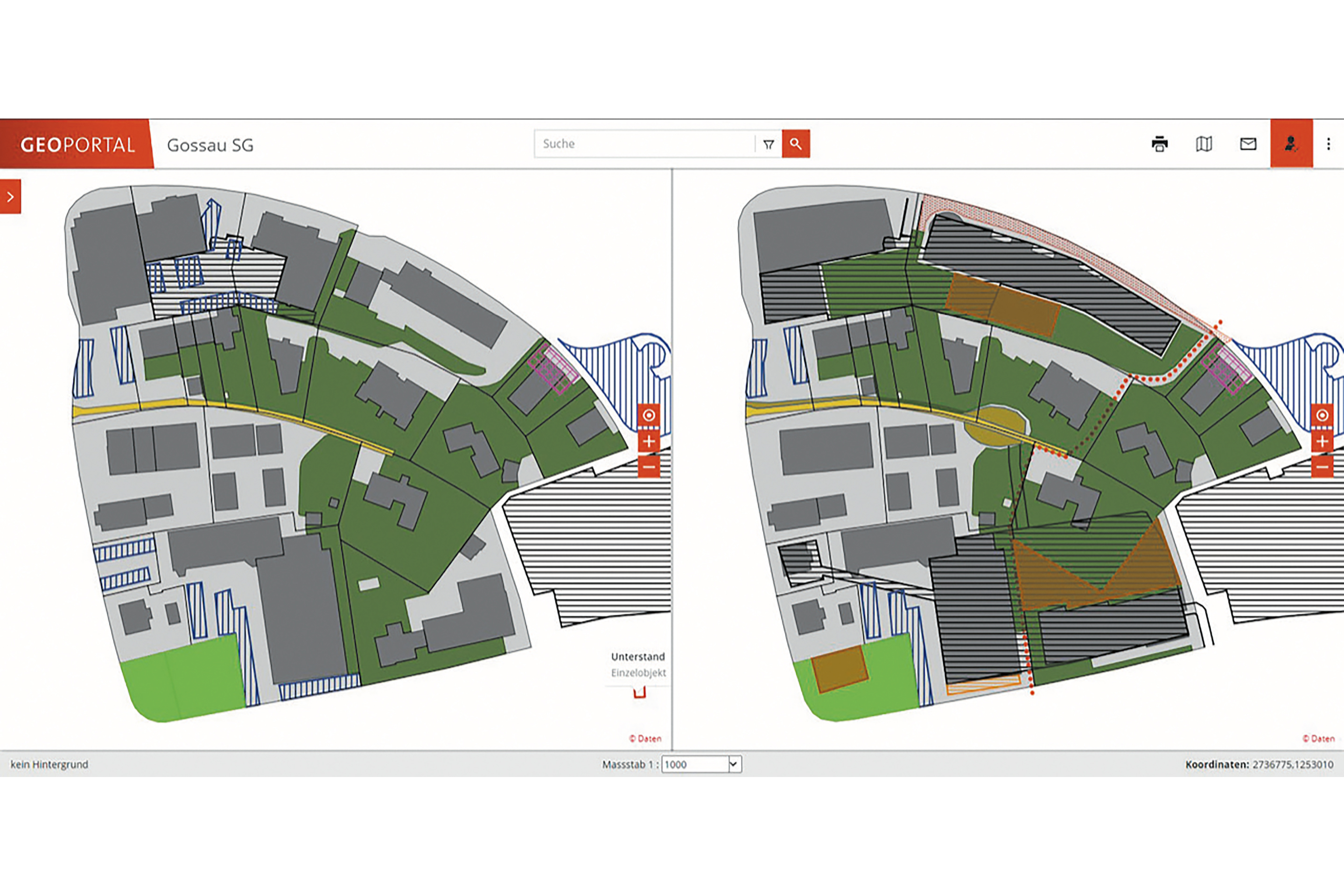This screenshot has height=896, width=1344.
Task: Open the three-dot overflow menu
Action: [1329, 144]
